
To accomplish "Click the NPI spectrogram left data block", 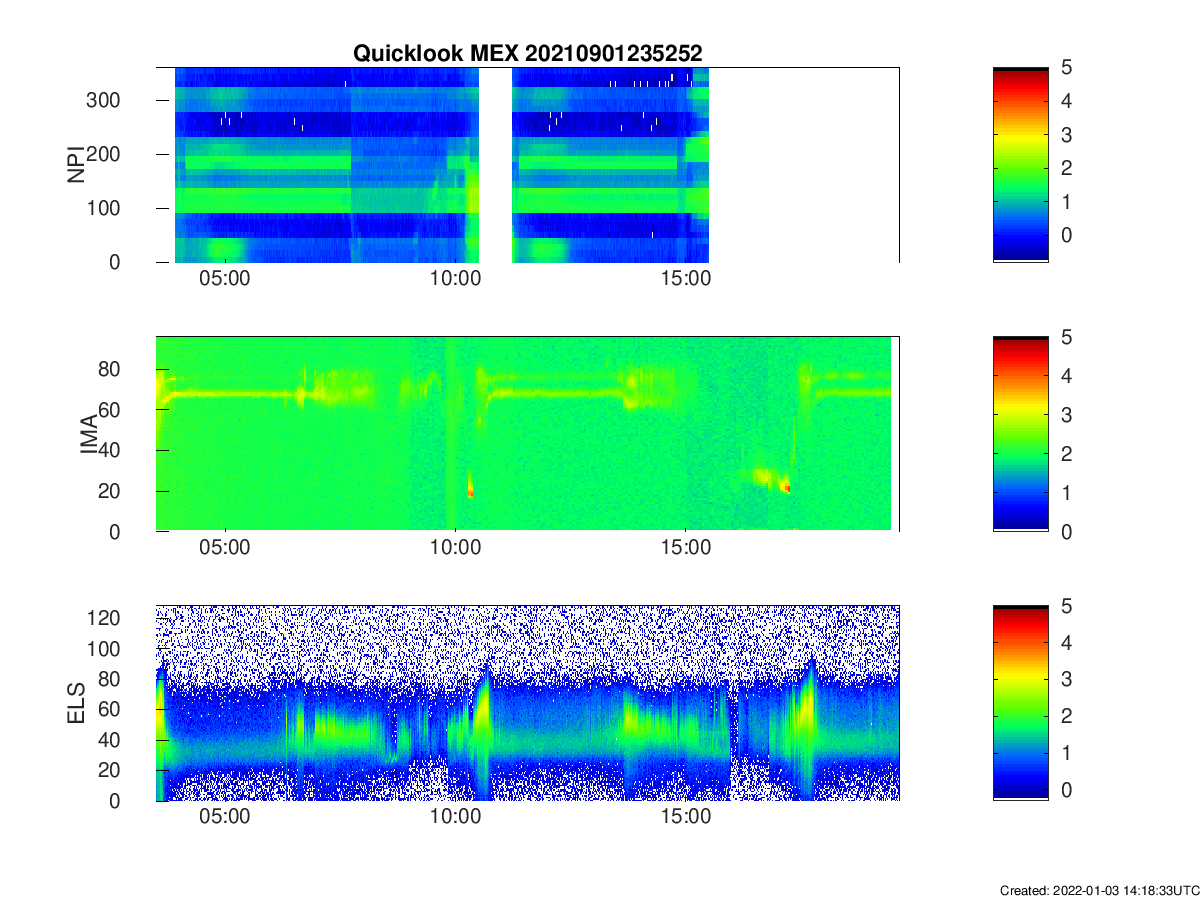I will [327, 165].
